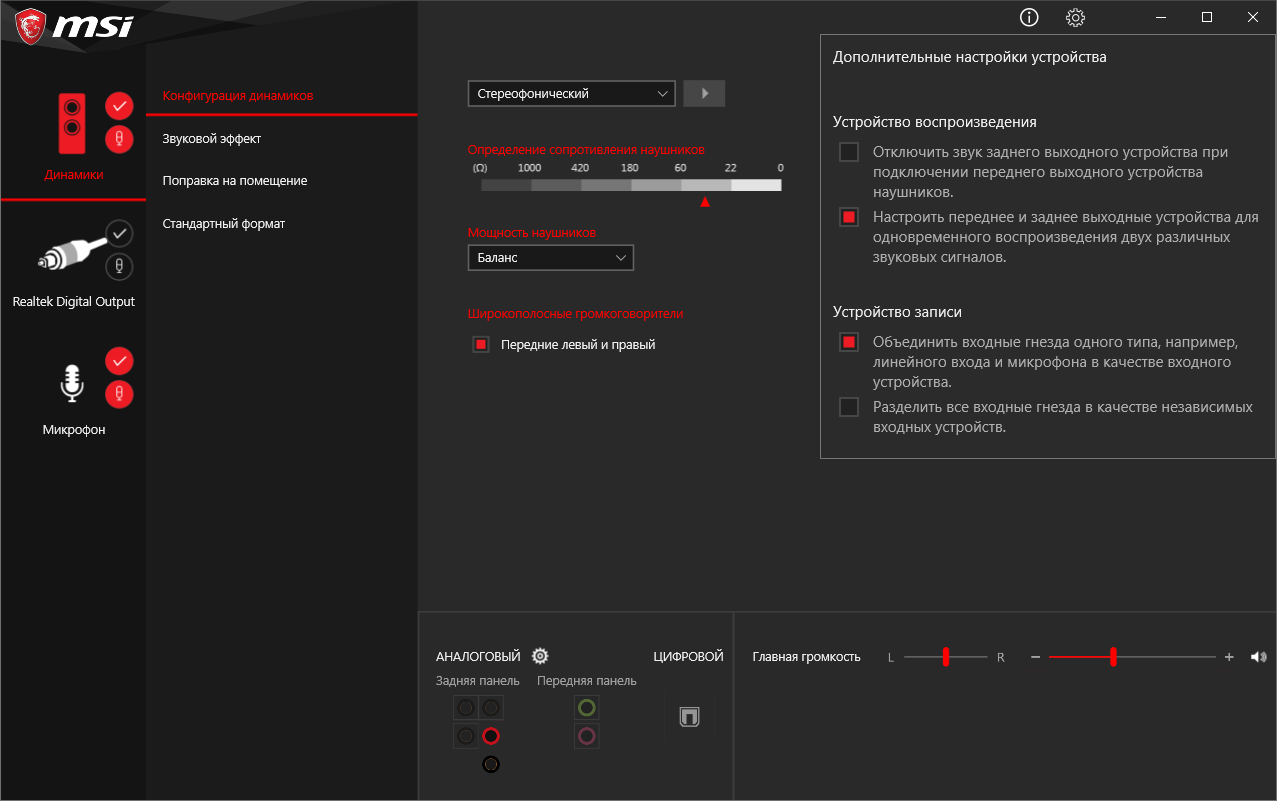Click the Устройство записи heading
The height and width of the screenshot is (801, 1277).
(898, 312)
